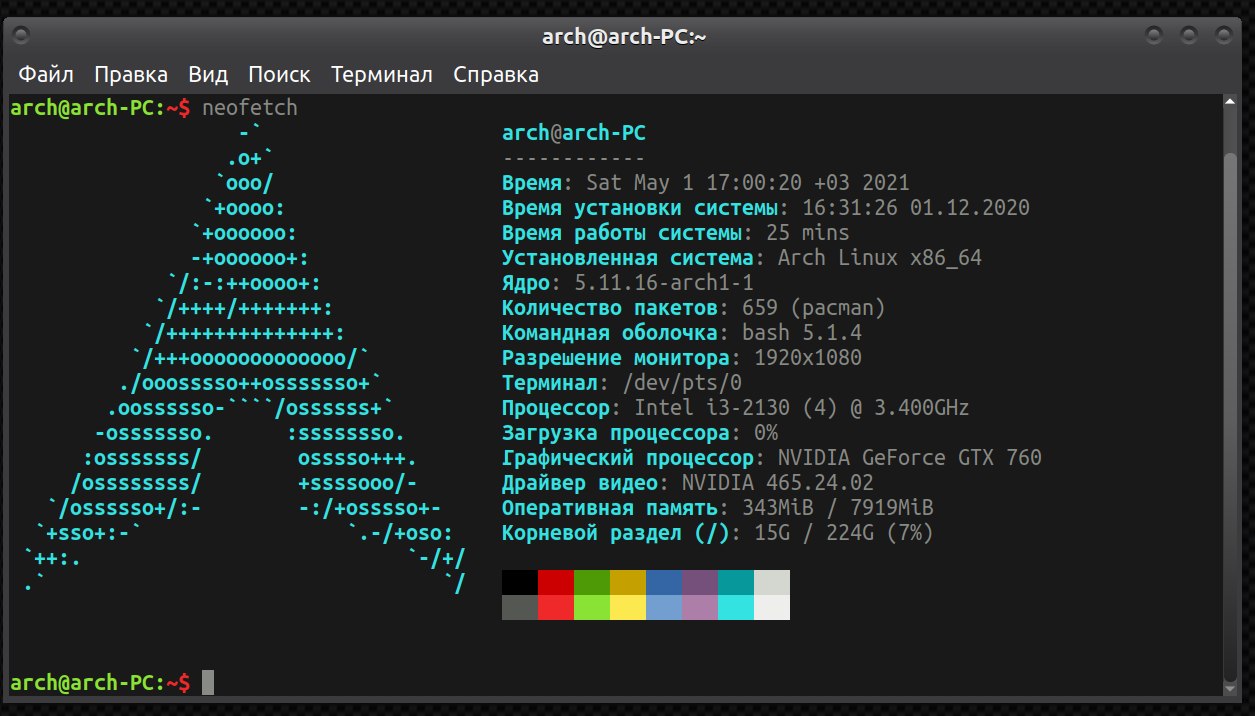Viewport: 1255px width, 716px height.
Task: Click the Загрузка процессора 0% line
Action: [x=640, y=433]
